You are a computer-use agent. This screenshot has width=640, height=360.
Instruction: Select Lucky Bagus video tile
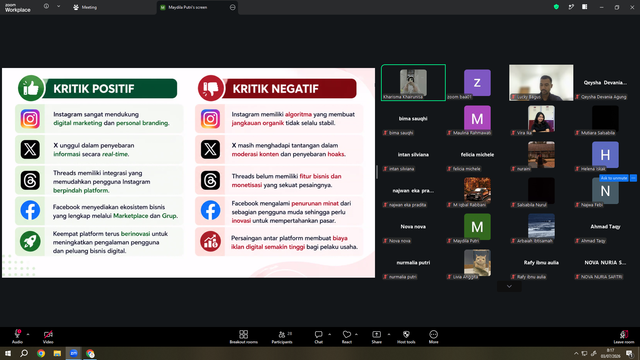(541, 82)
